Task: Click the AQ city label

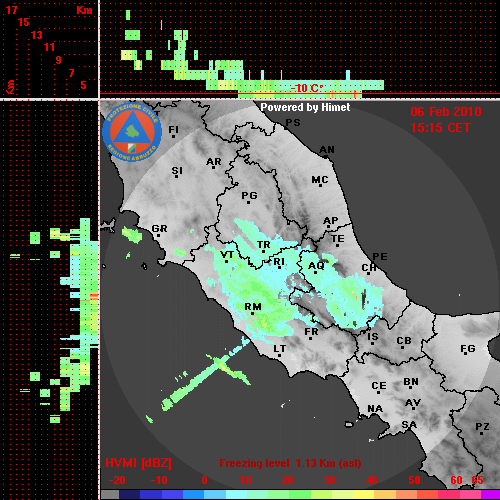Action: point(316,266)
